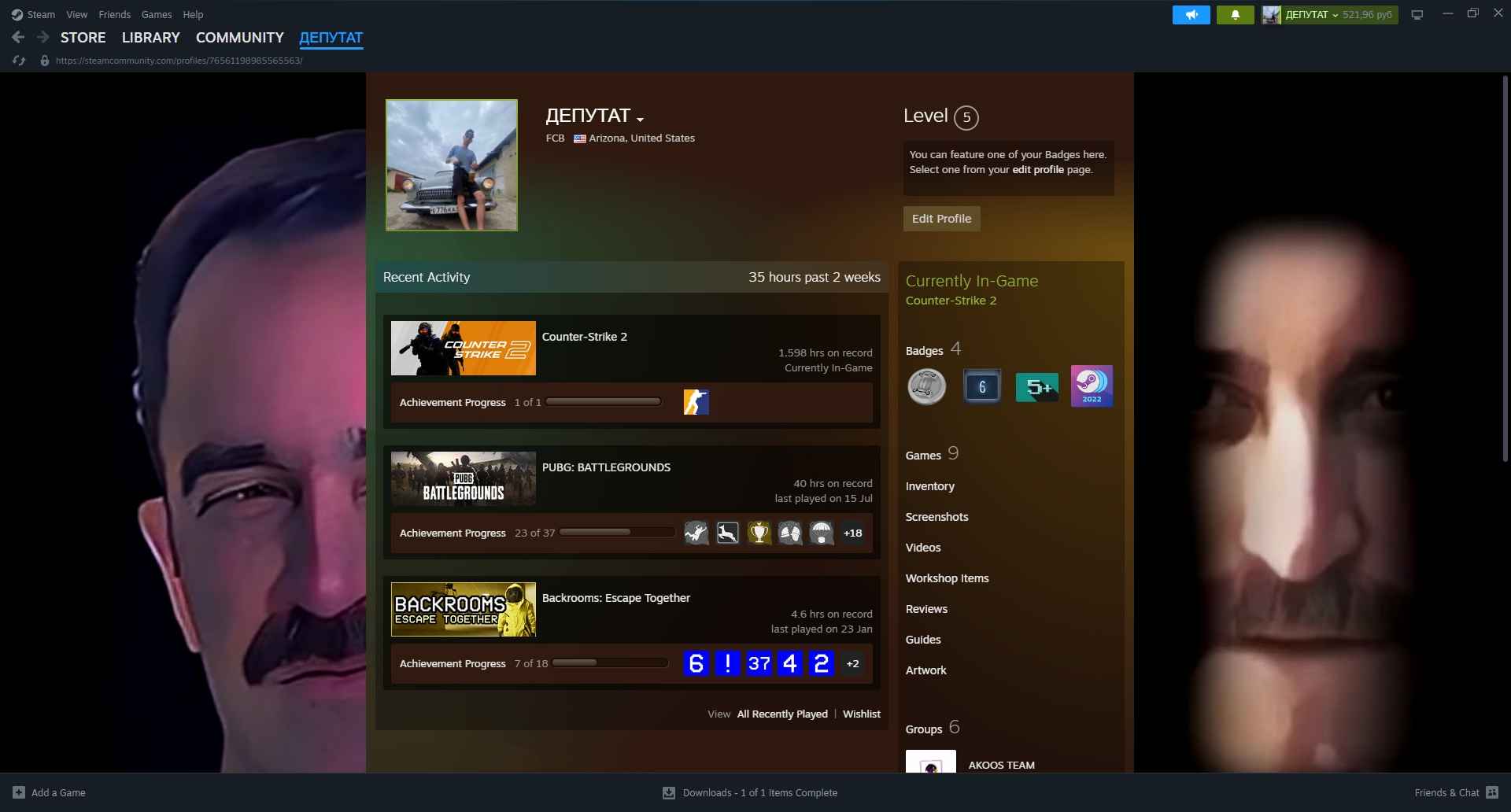The width and height of the screenshot is (1511, 812).
Task: Open the Counter-Strike 2 achievement icon
Action: pyautogui.click(x=696, y=402)
